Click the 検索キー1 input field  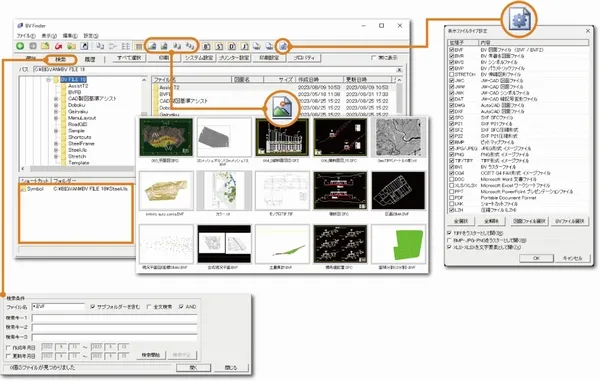(x=114, y=318)
